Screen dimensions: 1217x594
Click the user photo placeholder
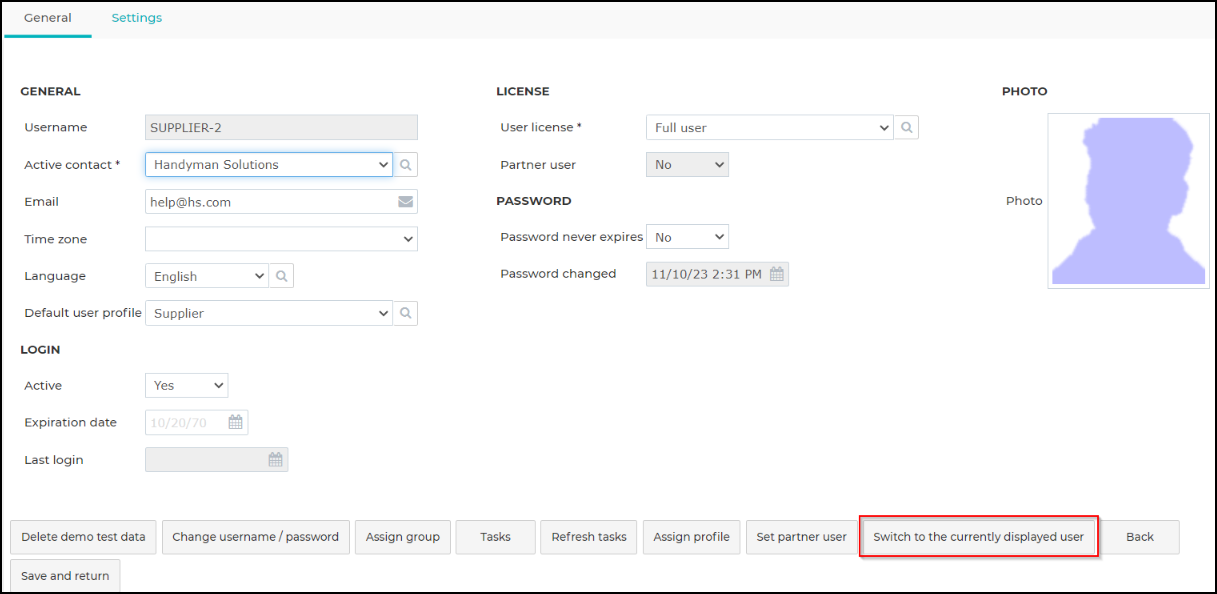pyautogui.click(x=1128, y=201)
